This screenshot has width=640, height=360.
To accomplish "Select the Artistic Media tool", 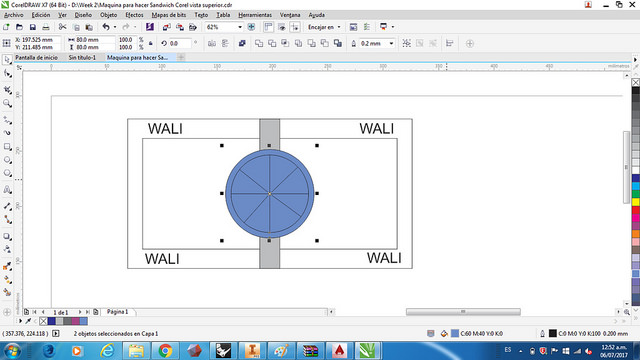I will pos(7,133).
